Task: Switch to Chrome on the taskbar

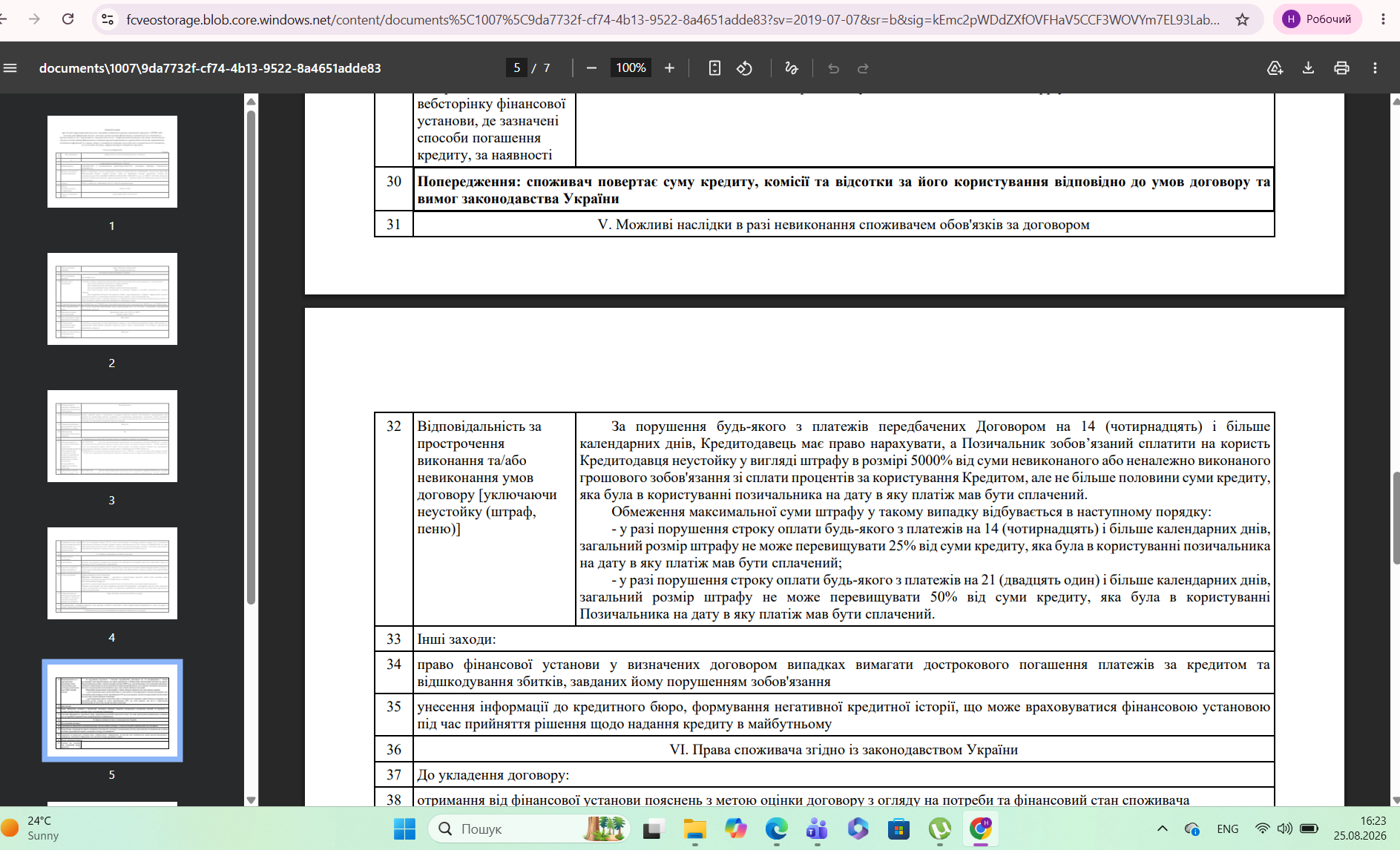Action: pos(981,828)
